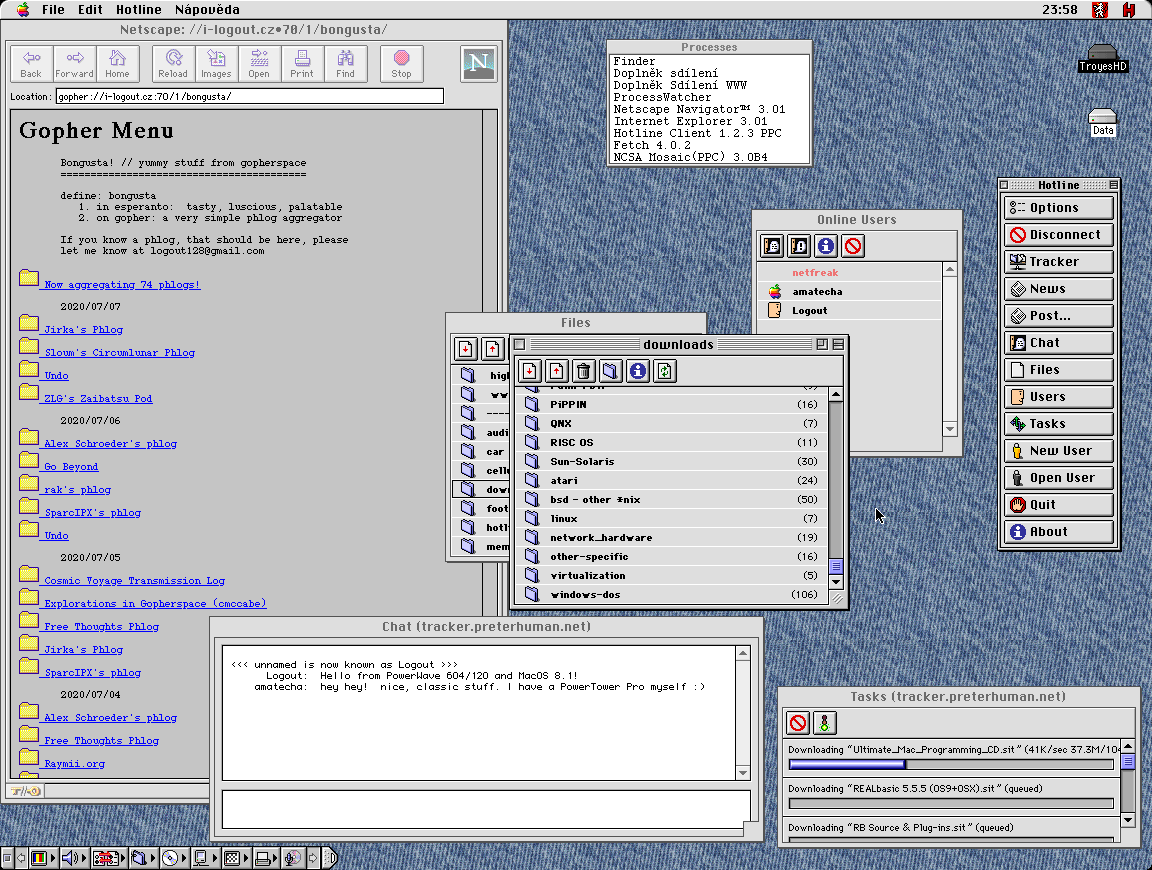Open the sound volume Control Strip module
The width and height of the screenshot is (1152, 870).
[71, 857]
